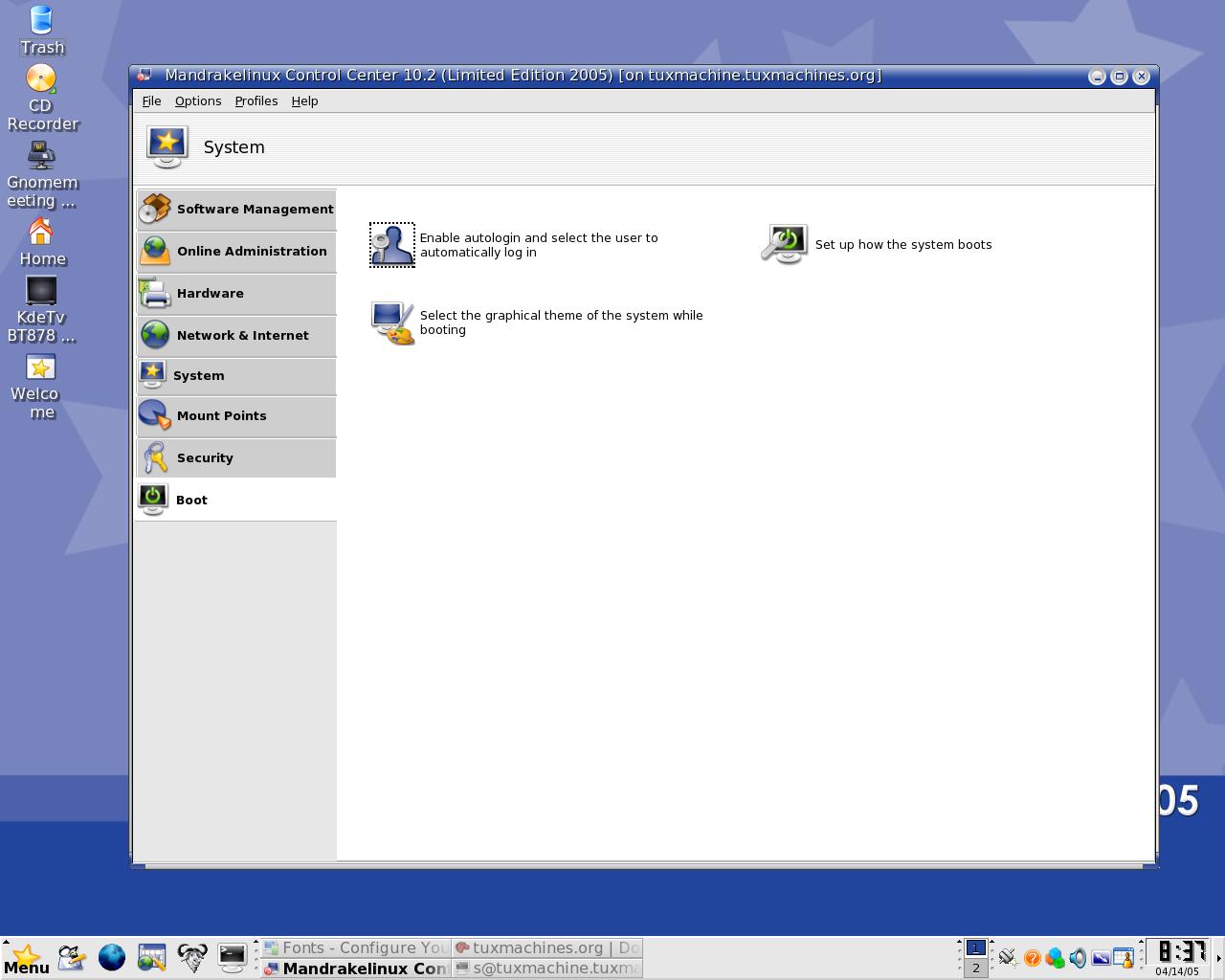Select the Boot section in the sidebar
1225x980 pixels.
[235, 500]
